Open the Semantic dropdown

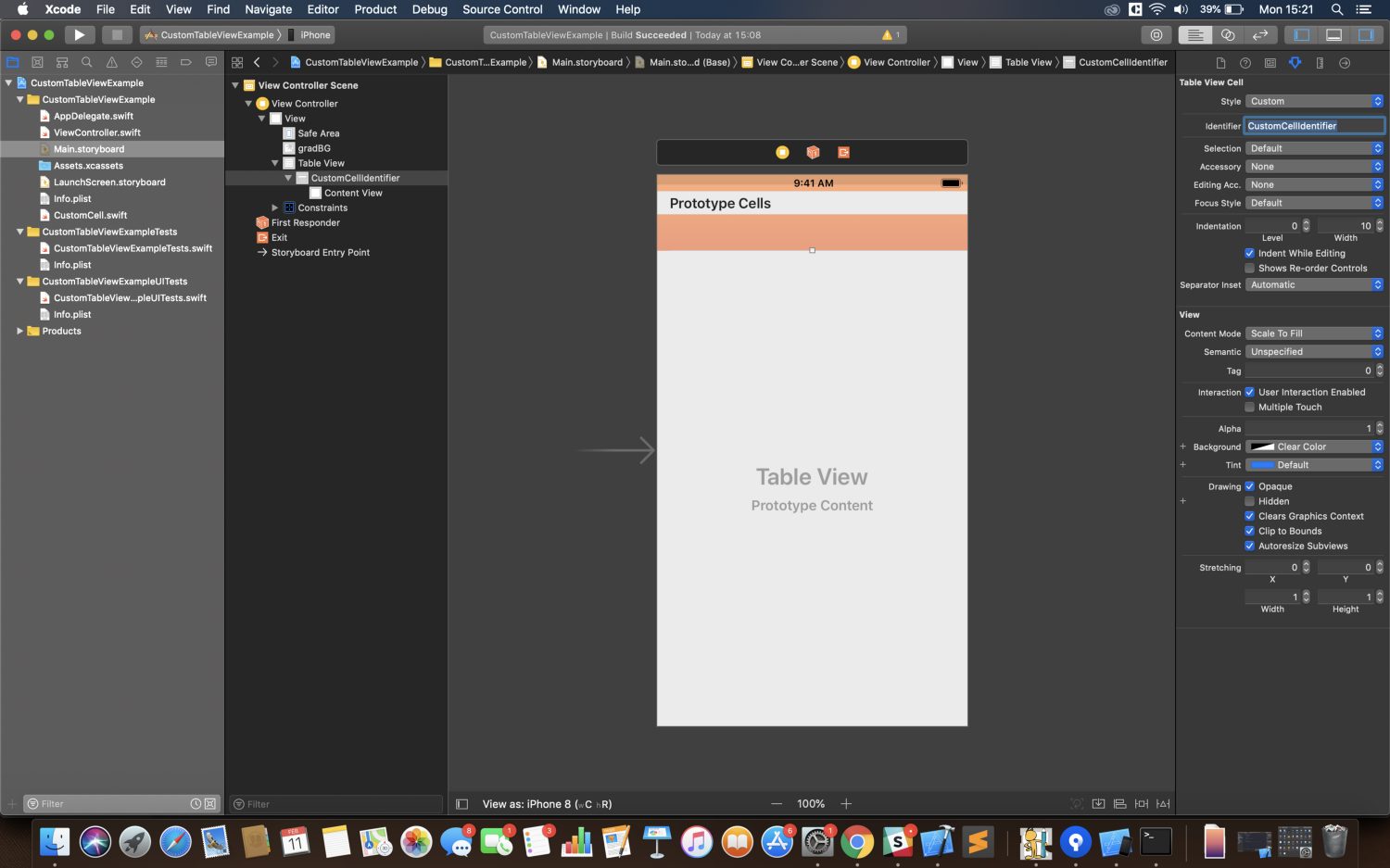click(x=1314, y=352)
